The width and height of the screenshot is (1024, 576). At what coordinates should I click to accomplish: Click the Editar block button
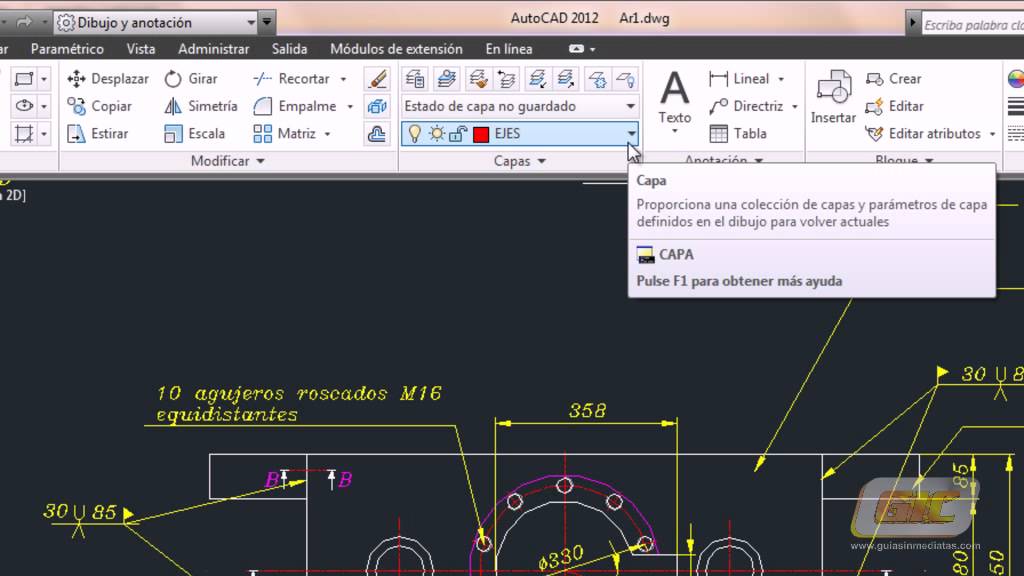pos(894,106)
